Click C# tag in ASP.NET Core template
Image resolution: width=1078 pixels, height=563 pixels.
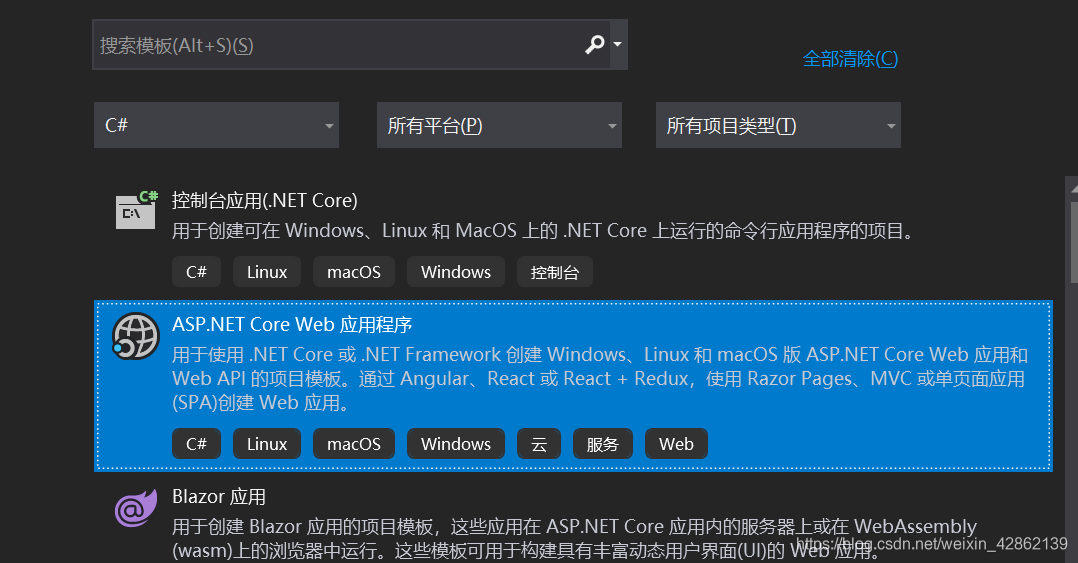click(196, 443)
